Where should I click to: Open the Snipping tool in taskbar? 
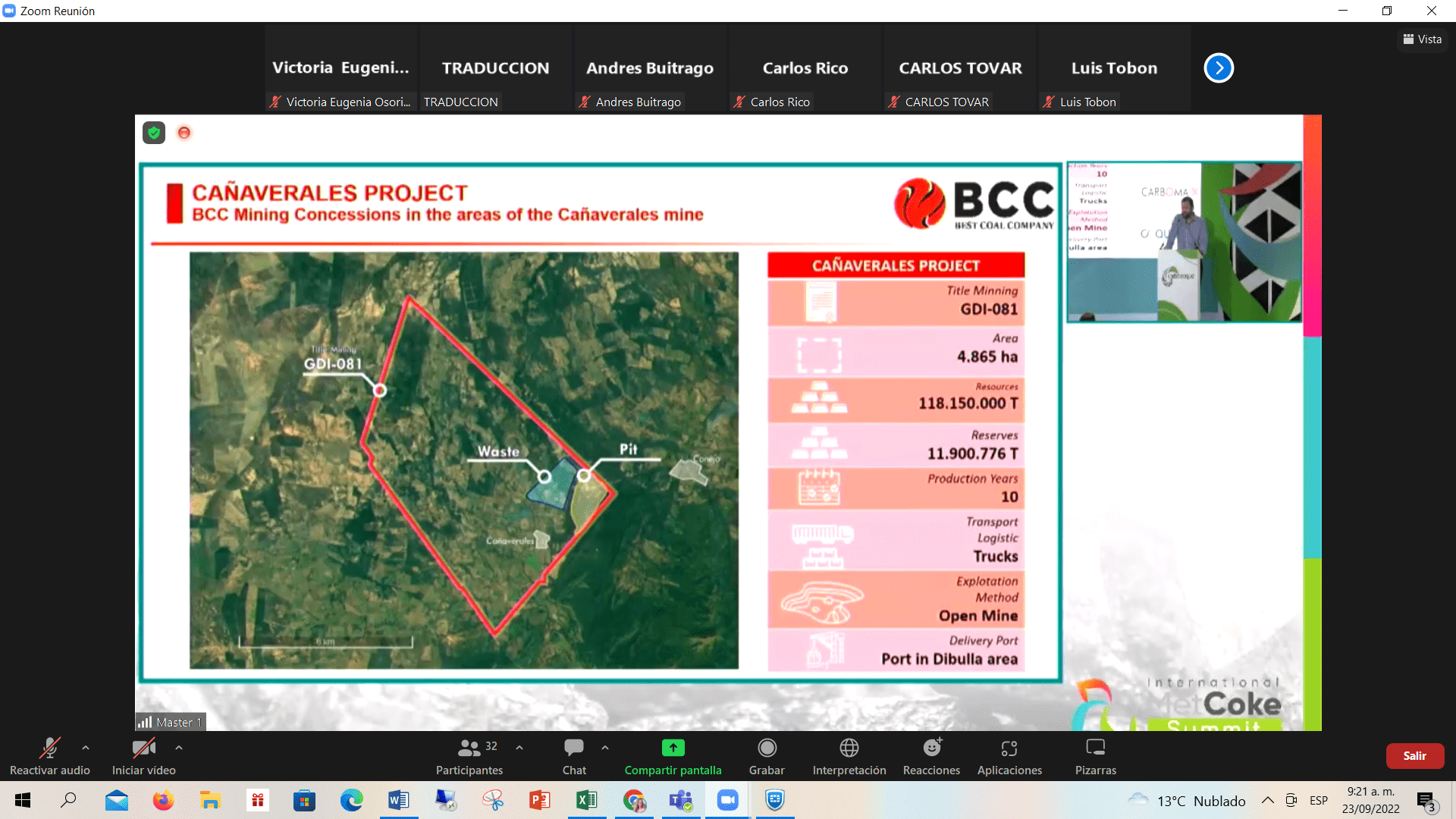[493, 800]
